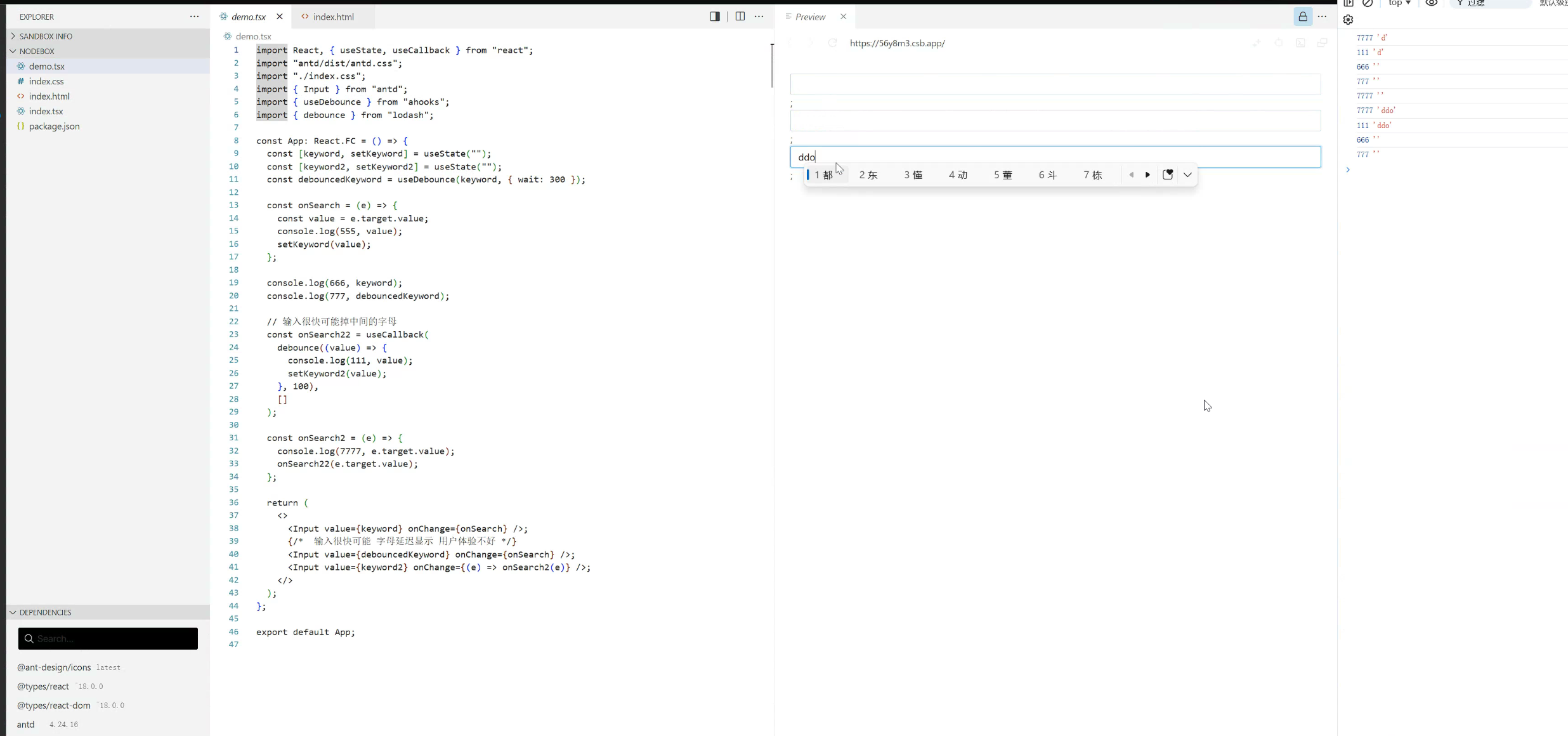Open the 默认级别 log level dropdown
This screenshot has width=1568, height=736.
point(1553,3)
